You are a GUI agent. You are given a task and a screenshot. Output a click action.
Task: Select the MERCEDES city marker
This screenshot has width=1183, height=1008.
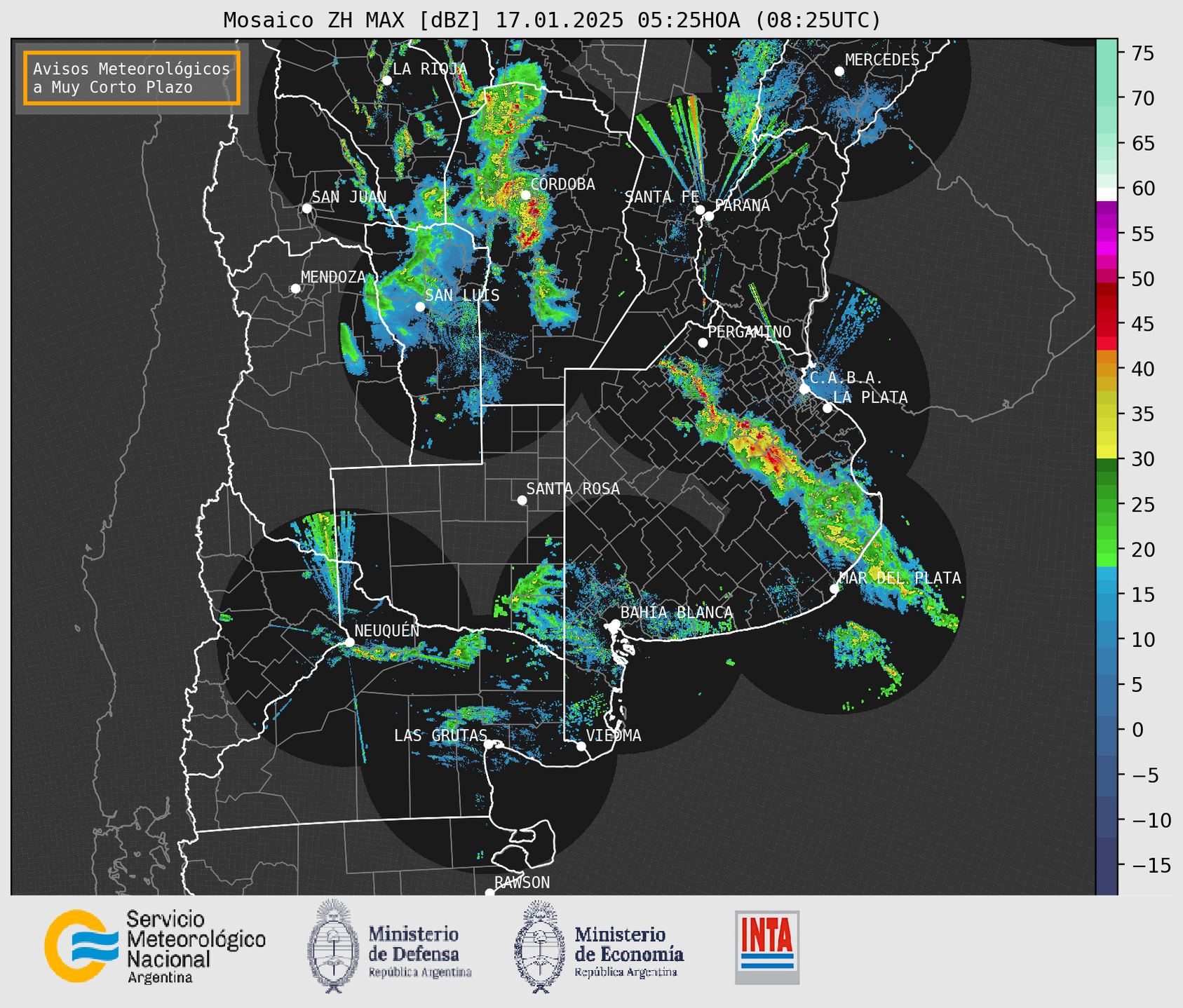coord(839,71)
